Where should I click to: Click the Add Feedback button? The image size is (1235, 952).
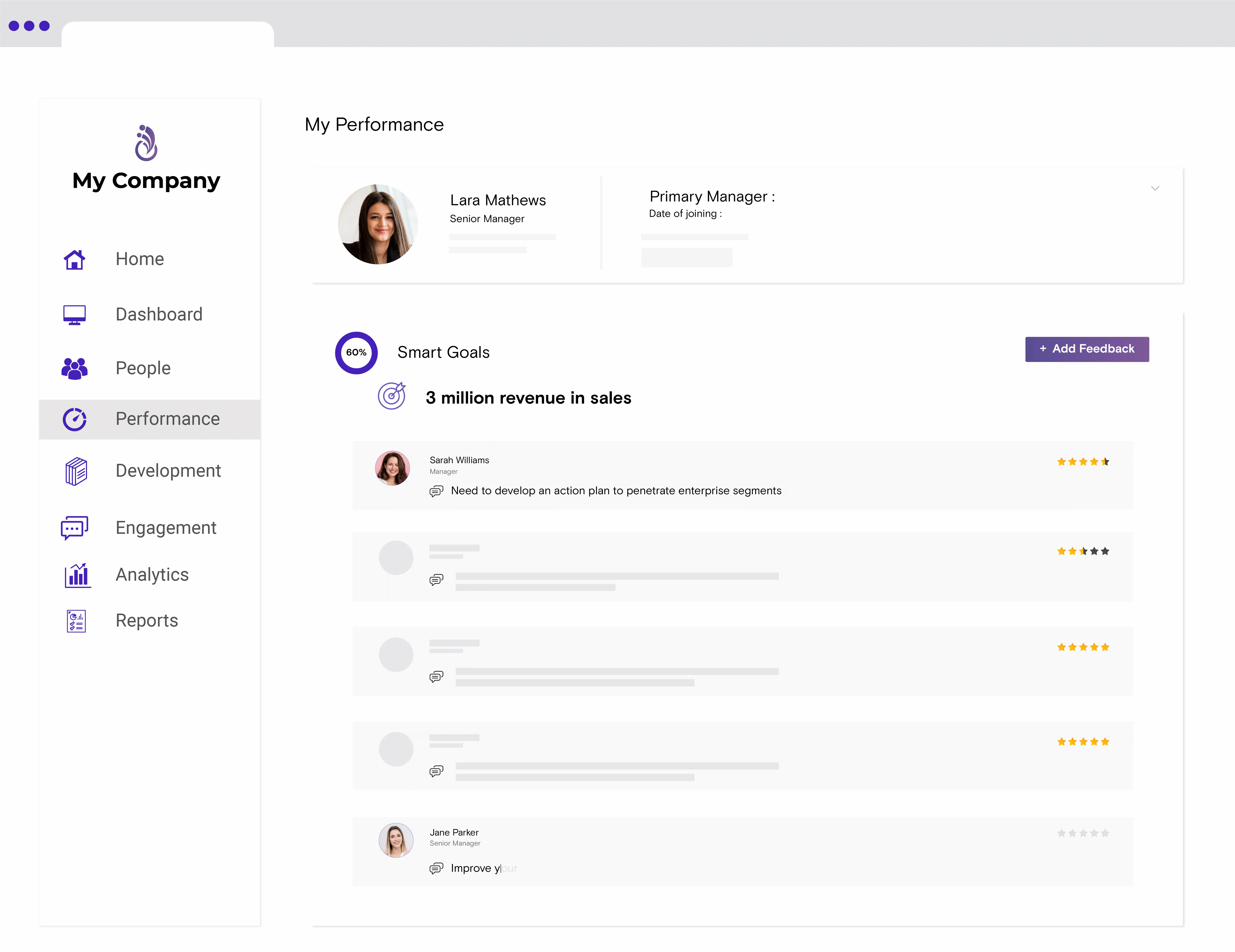coord(1087,349)
